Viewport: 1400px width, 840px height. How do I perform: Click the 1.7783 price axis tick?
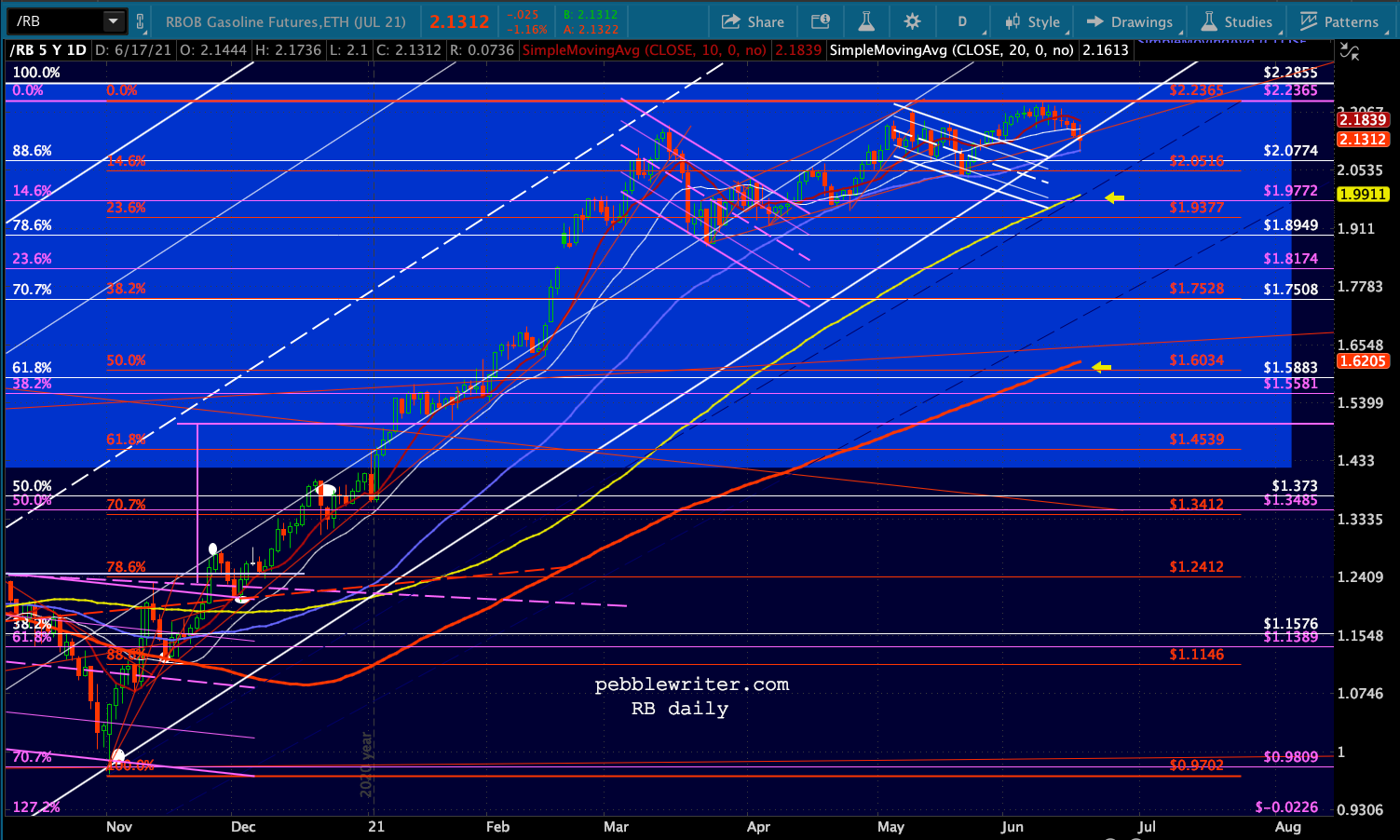(1361, 286)
